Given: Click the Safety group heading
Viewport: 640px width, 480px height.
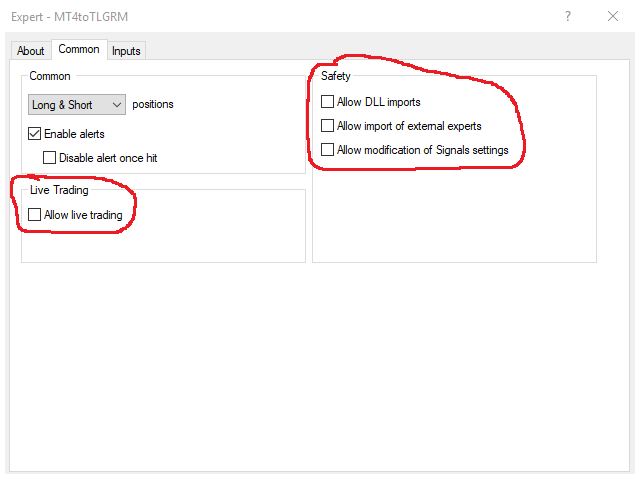Looking at the screenshot, I should click(x=336, y=76).
